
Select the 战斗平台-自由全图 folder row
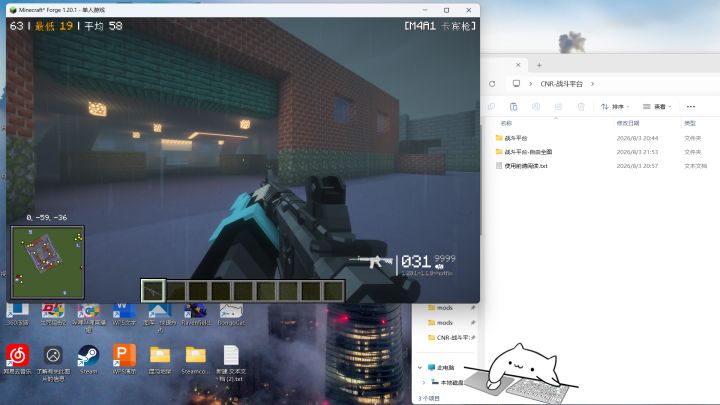click(602, 152)
